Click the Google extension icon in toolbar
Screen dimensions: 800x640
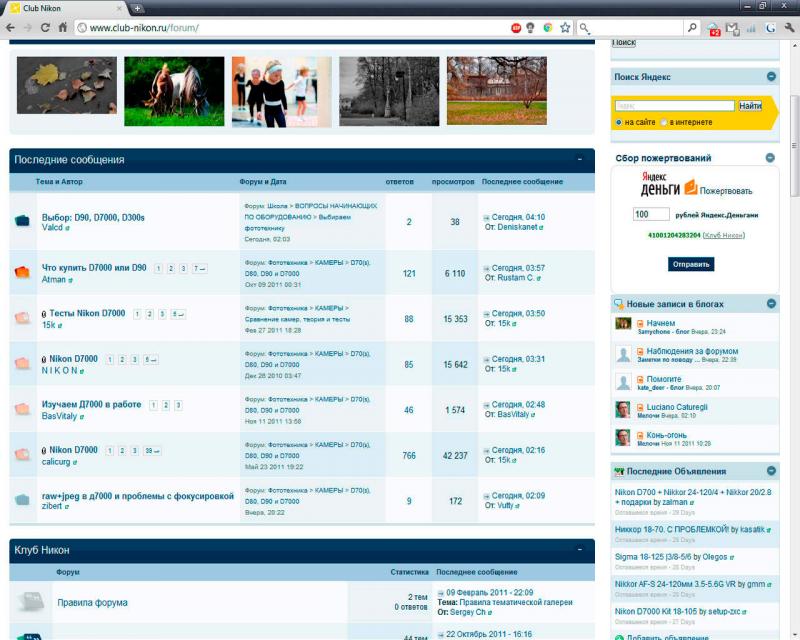coord(770,28)
